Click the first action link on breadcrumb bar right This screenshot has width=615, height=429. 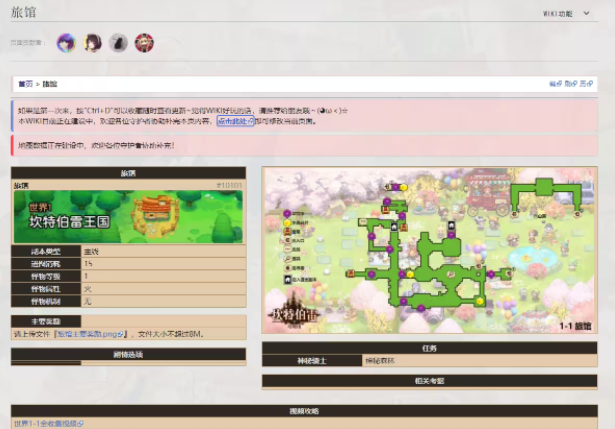[555, 84]
